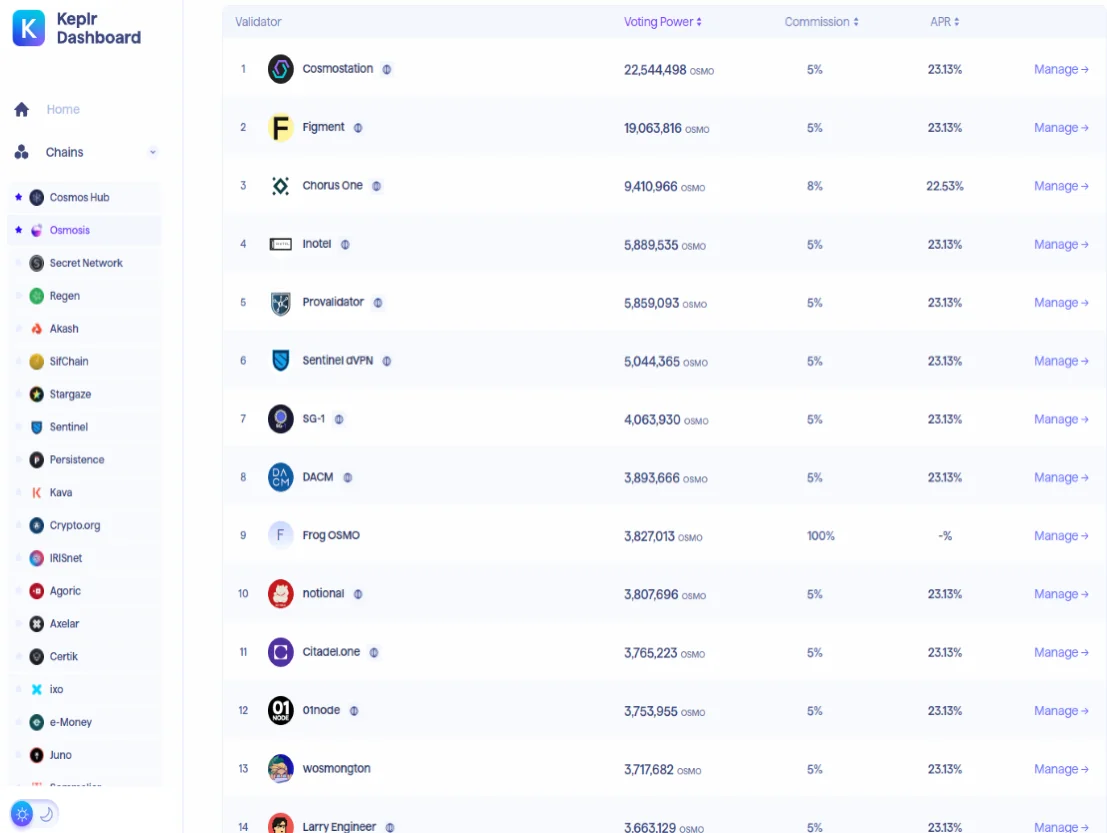Image resolution: width=1107 pixels, height=833 pixels.
Task: Select Secret Network in the chains list
Action: click(x=85, y=263)
